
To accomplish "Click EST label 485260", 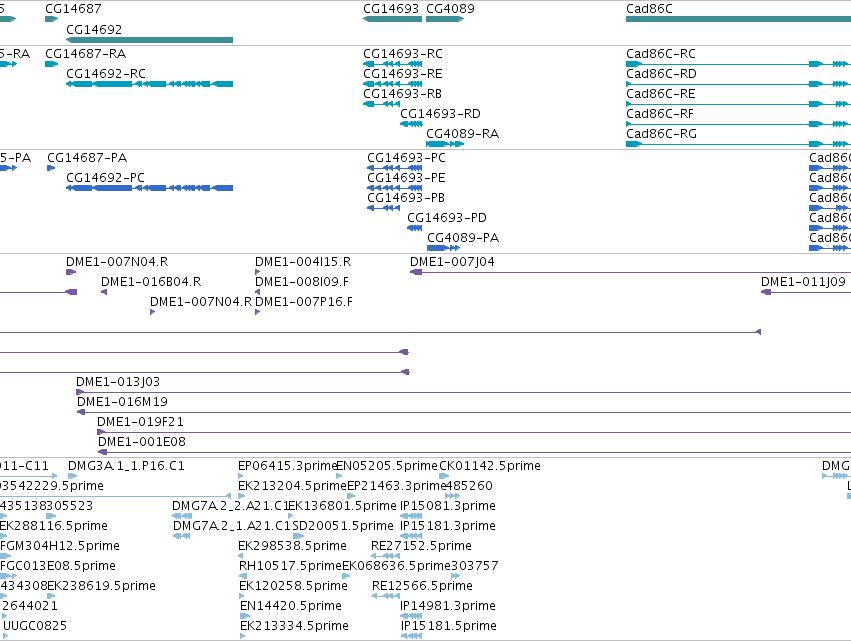I will pyautogui.click(x=469, y=486).
